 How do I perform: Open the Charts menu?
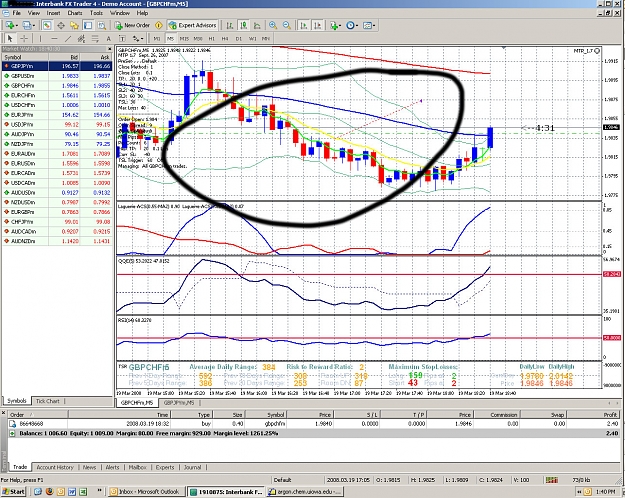pyautogui.click(x=75, y=13)
